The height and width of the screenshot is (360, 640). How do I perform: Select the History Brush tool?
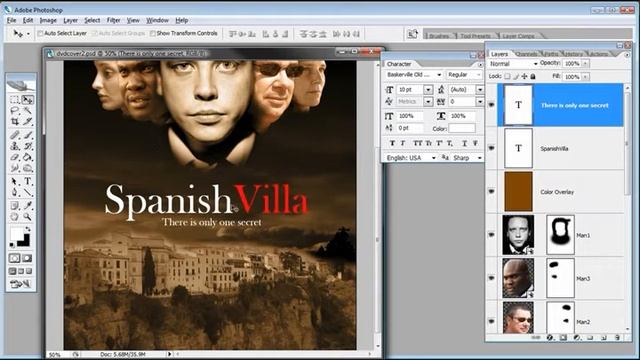click(27, 146)
